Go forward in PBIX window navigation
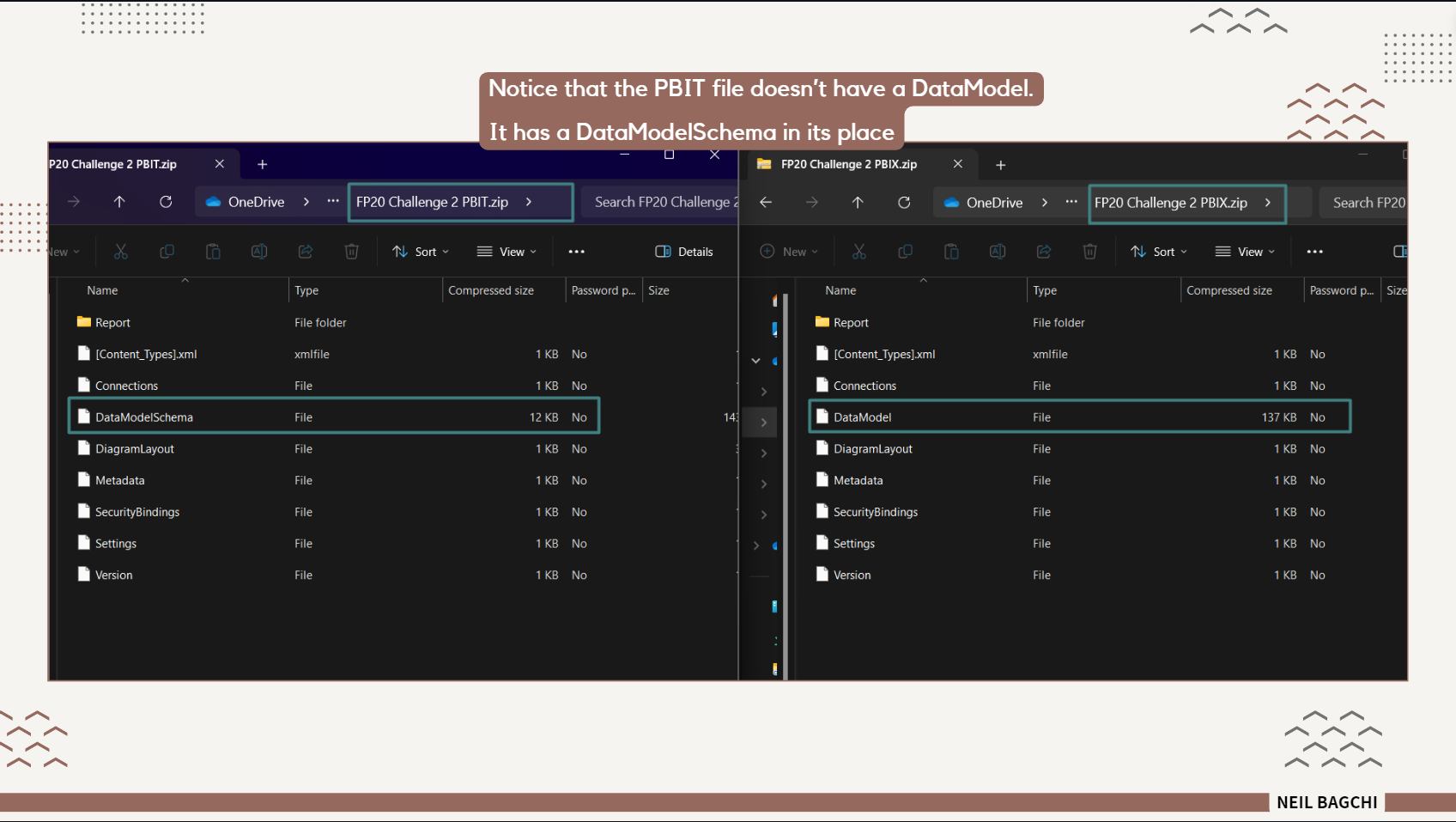Image resolution: width=1456 pixels, height=822 pixels. (x=812, y=203)
